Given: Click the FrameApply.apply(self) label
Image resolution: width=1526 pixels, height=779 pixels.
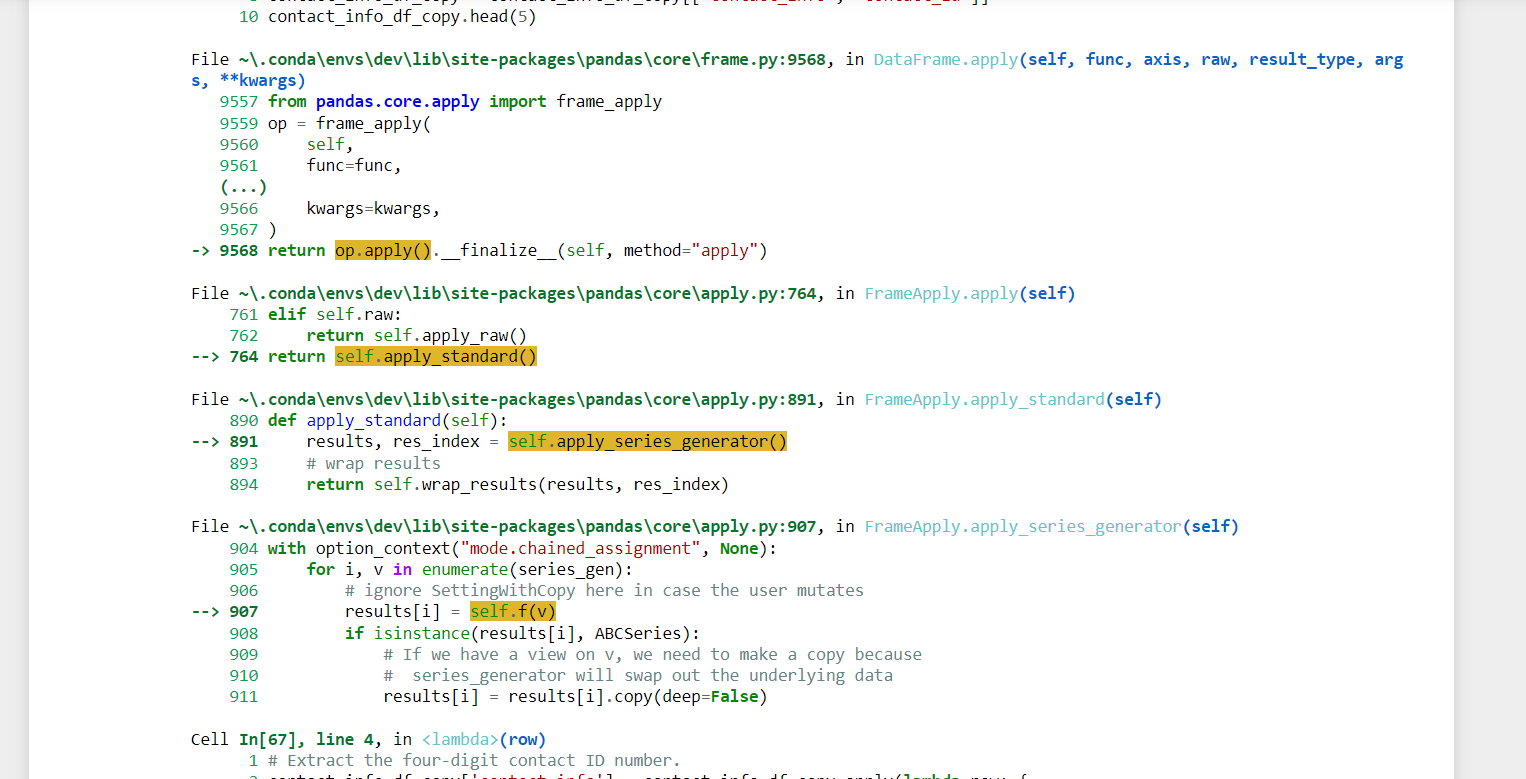Looking at the screenshot, I should point(968,293).
